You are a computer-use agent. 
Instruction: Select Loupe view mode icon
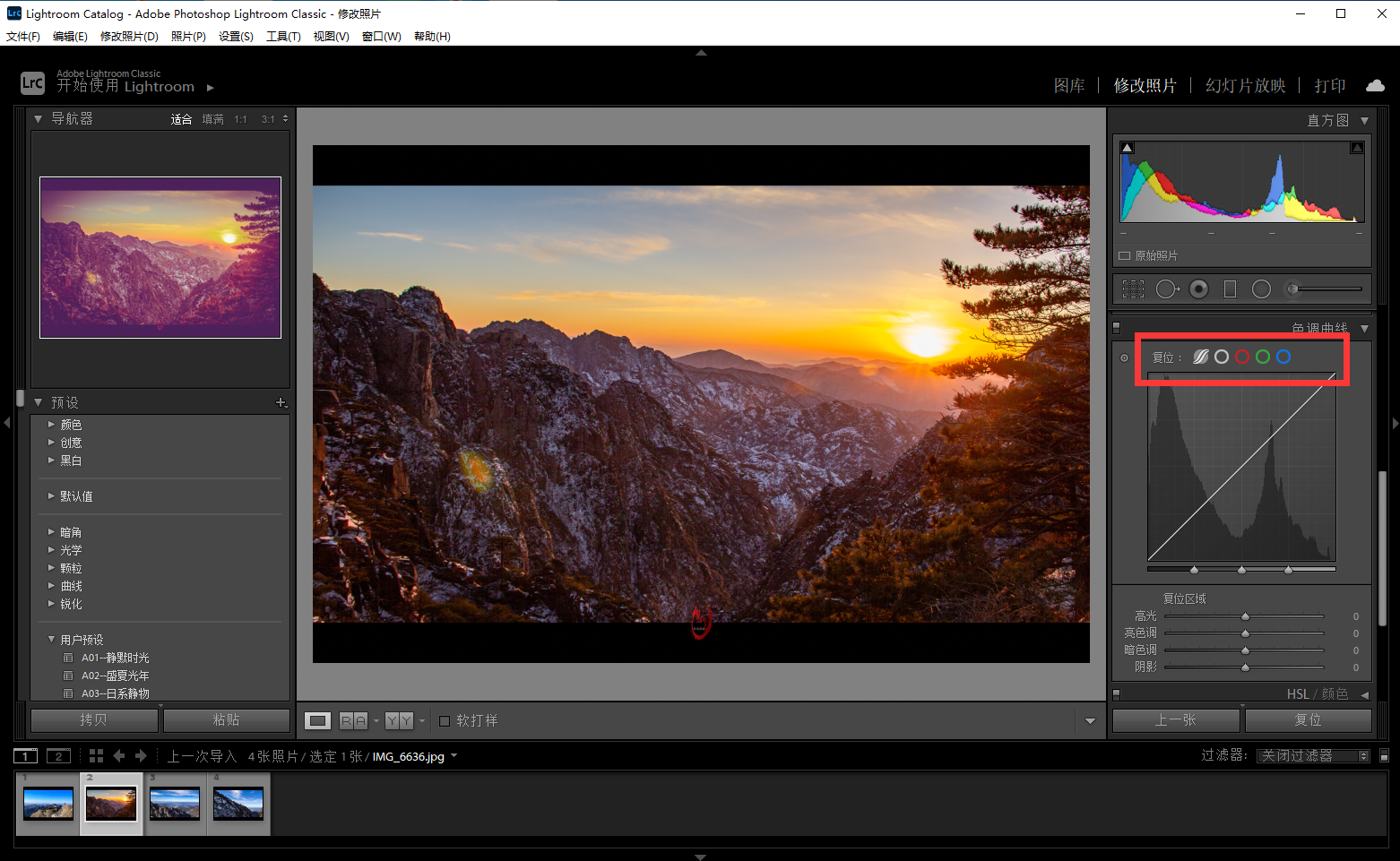pos(318,720)
